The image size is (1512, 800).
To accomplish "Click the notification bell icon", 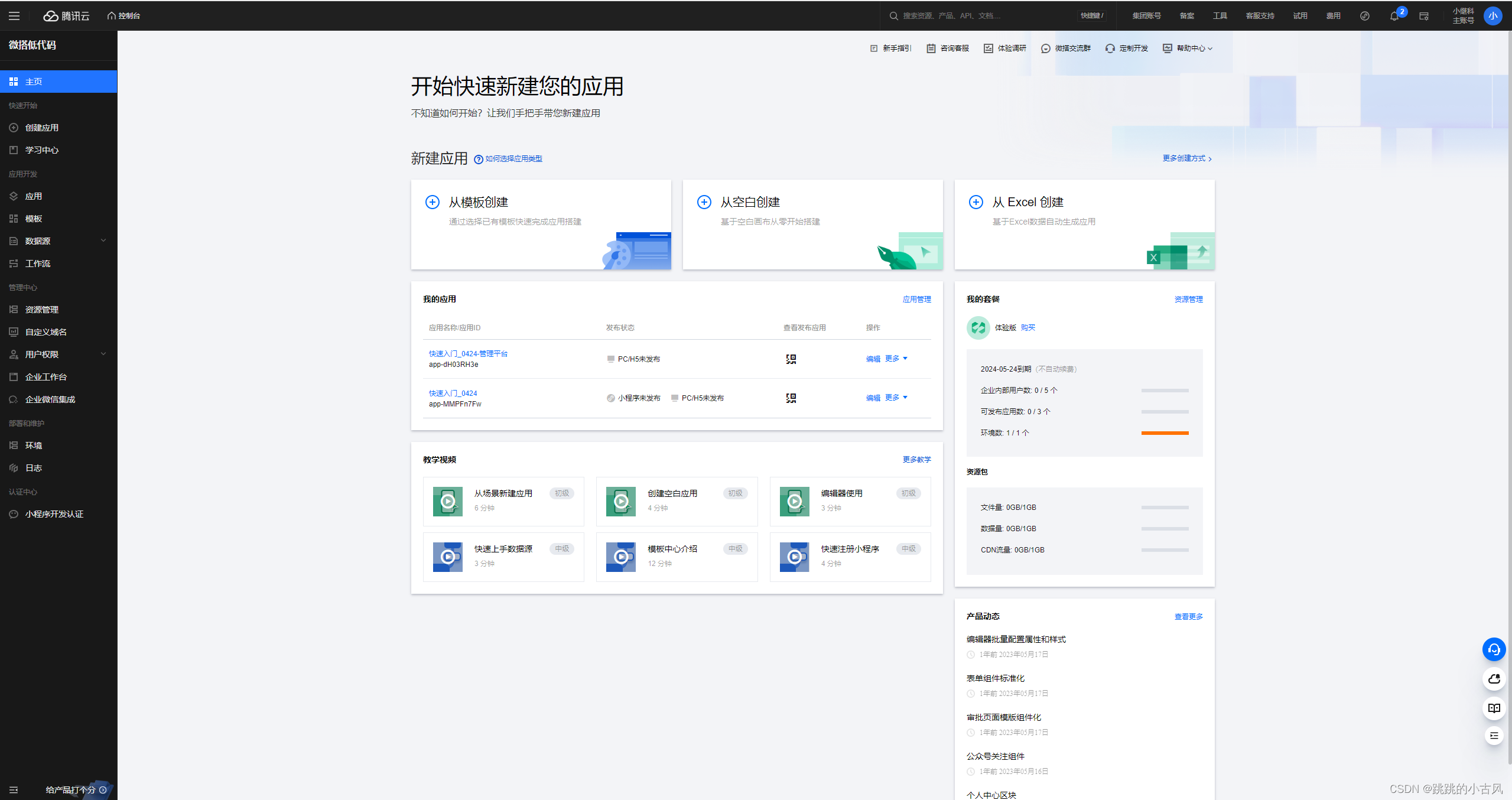I will (x=1394, y=17).
